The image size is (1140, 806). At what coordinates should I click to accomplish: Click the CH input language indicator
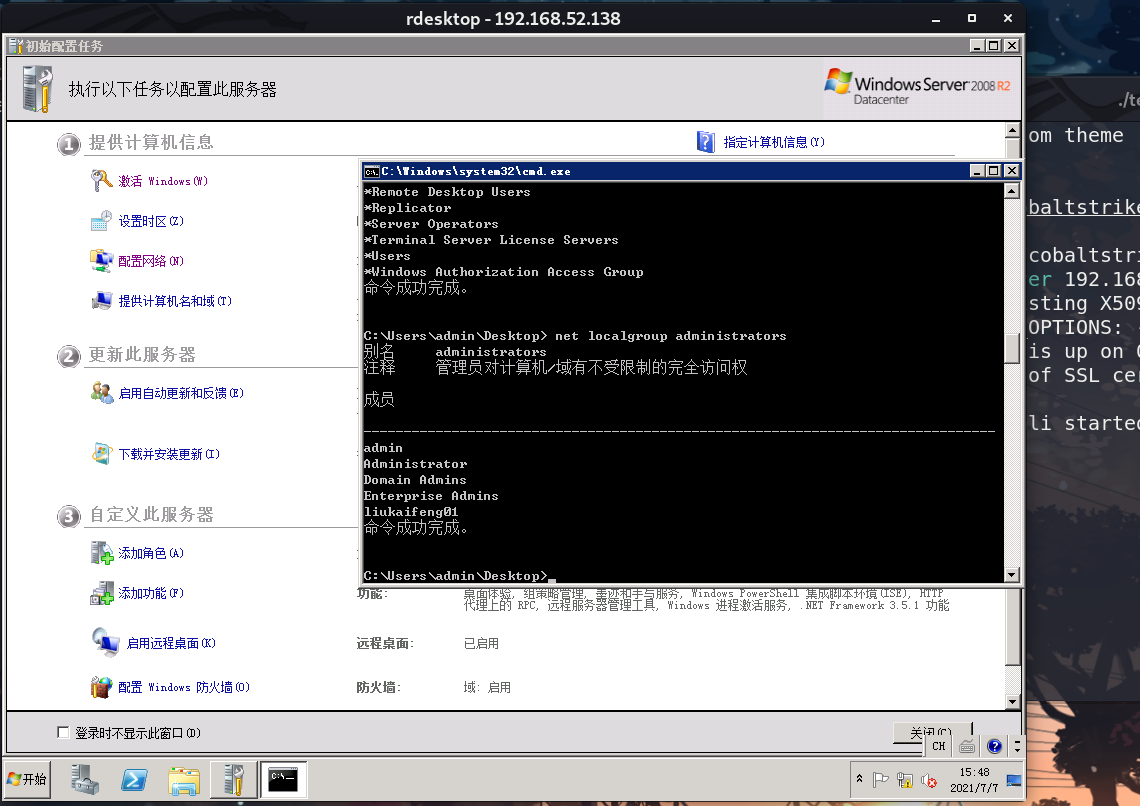939,746
